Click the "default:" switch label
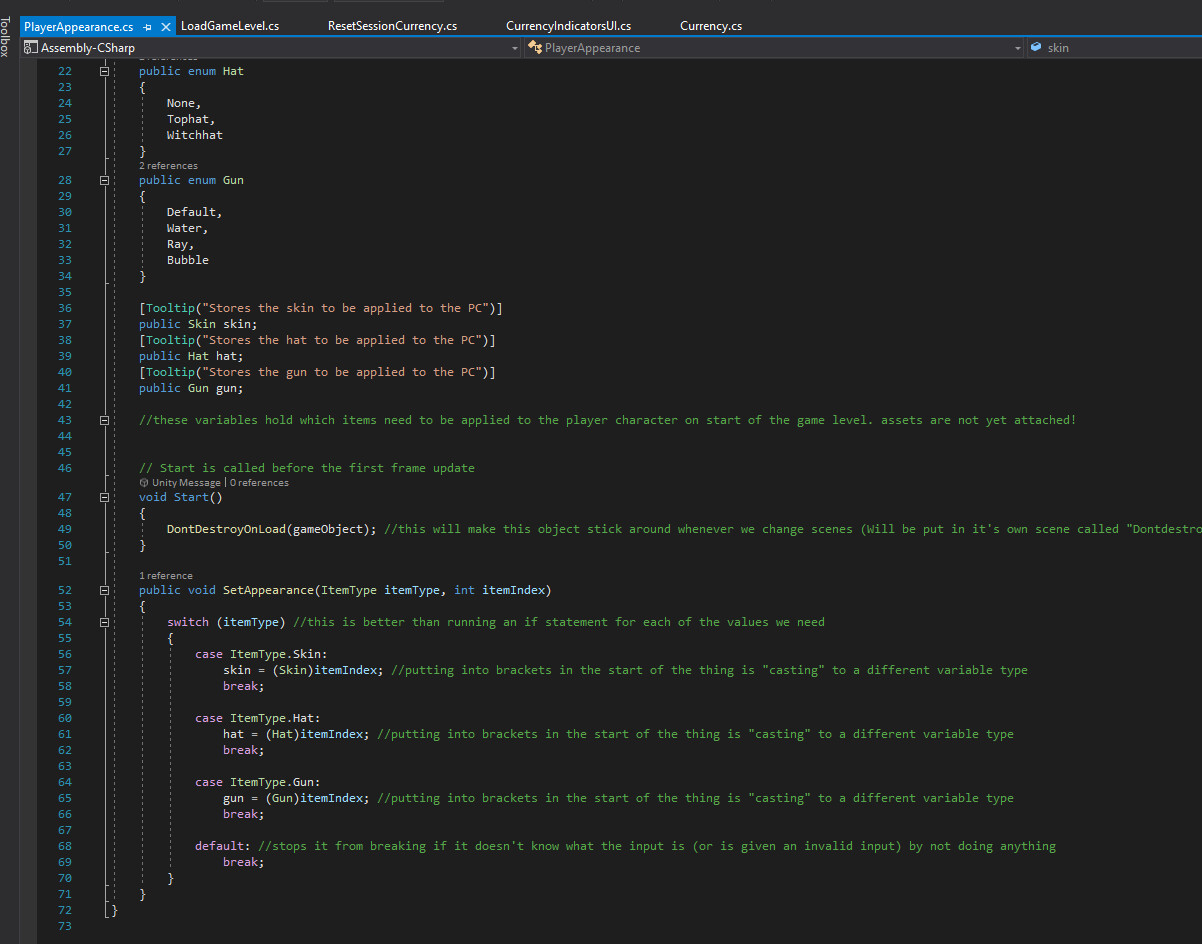The height and width of the screenshot is (944, 1202). point(223,846)
